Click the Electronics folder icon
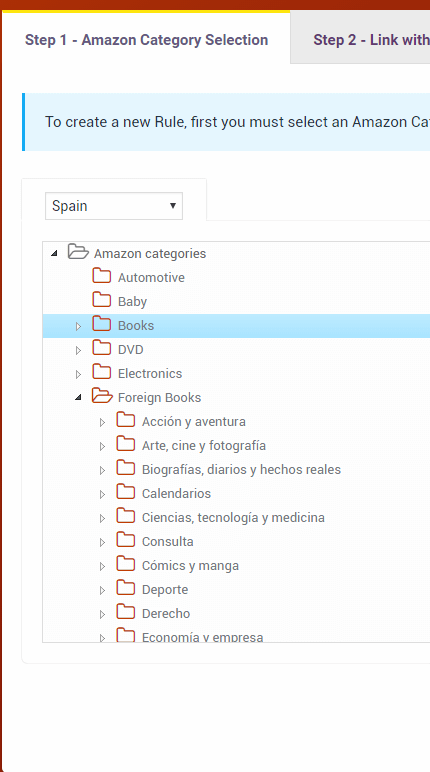This screenshot has height=772, width=430. 101,372
